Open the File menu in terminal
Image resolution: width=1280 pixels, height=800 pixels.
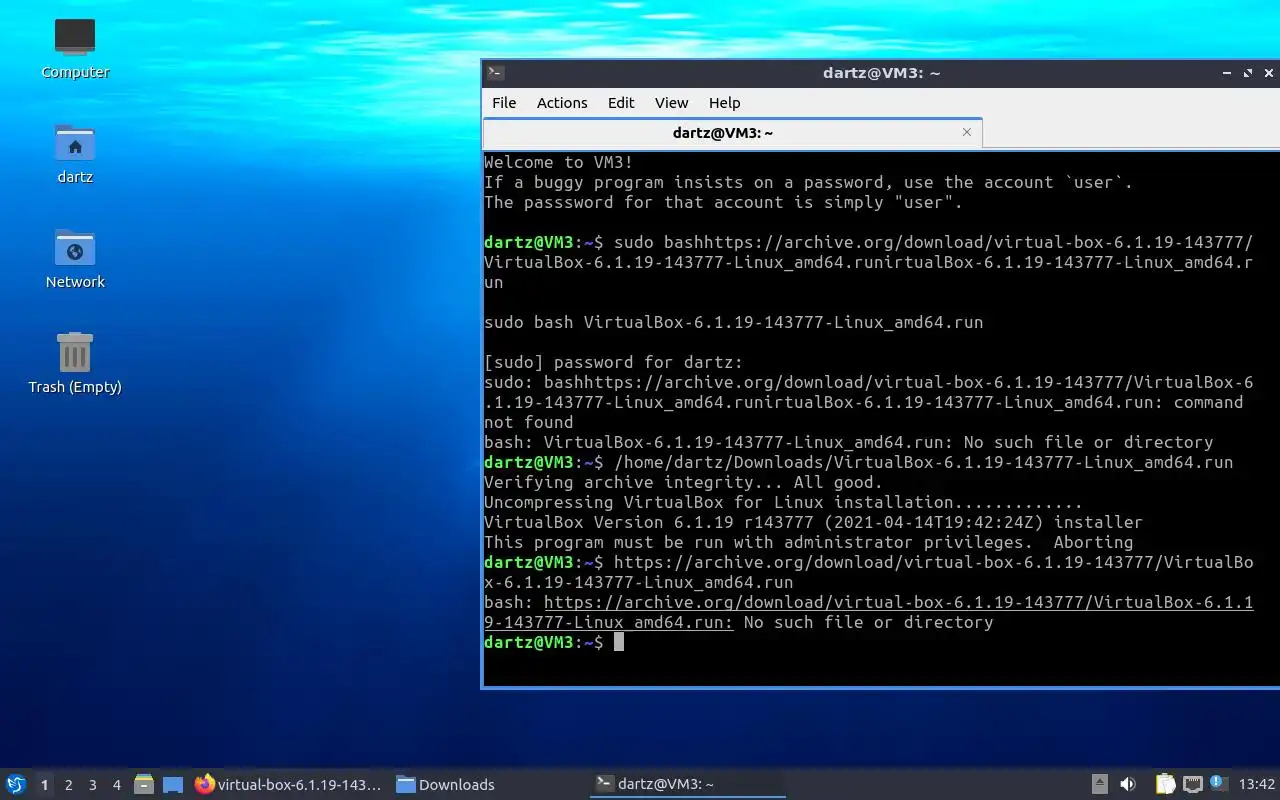pos(504,103)
